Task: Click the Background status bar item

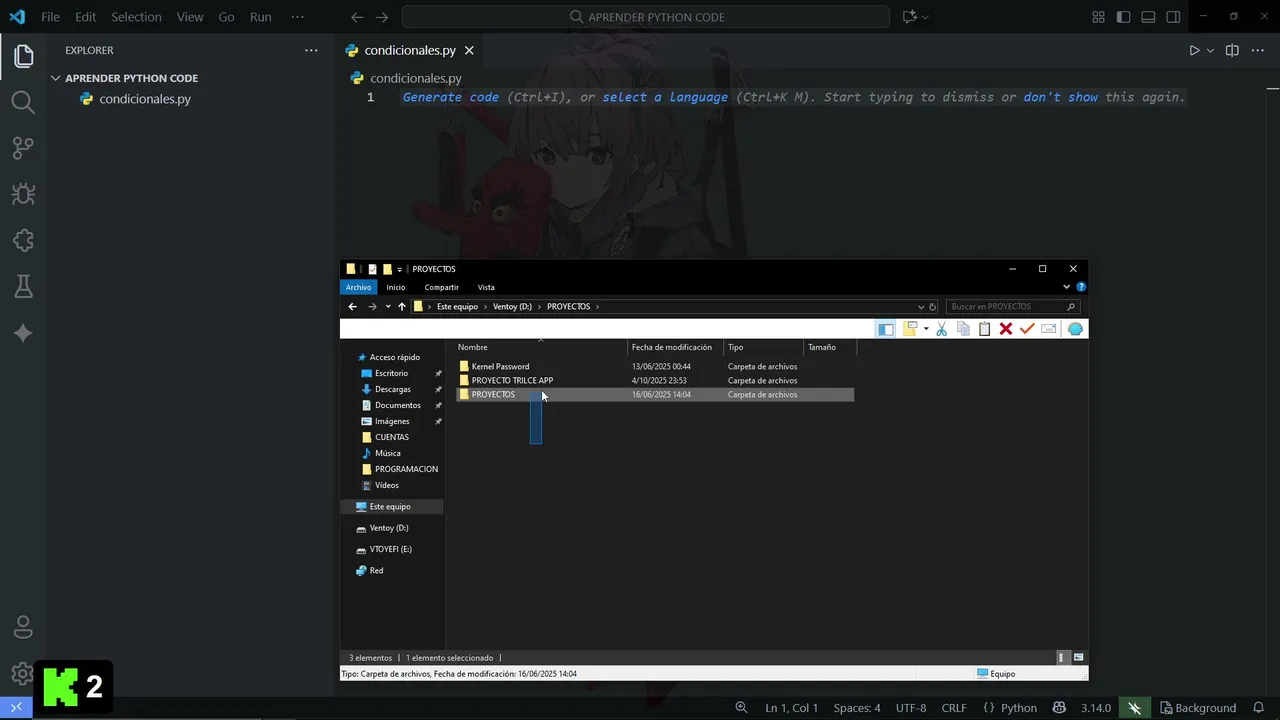Action: 1198,708
